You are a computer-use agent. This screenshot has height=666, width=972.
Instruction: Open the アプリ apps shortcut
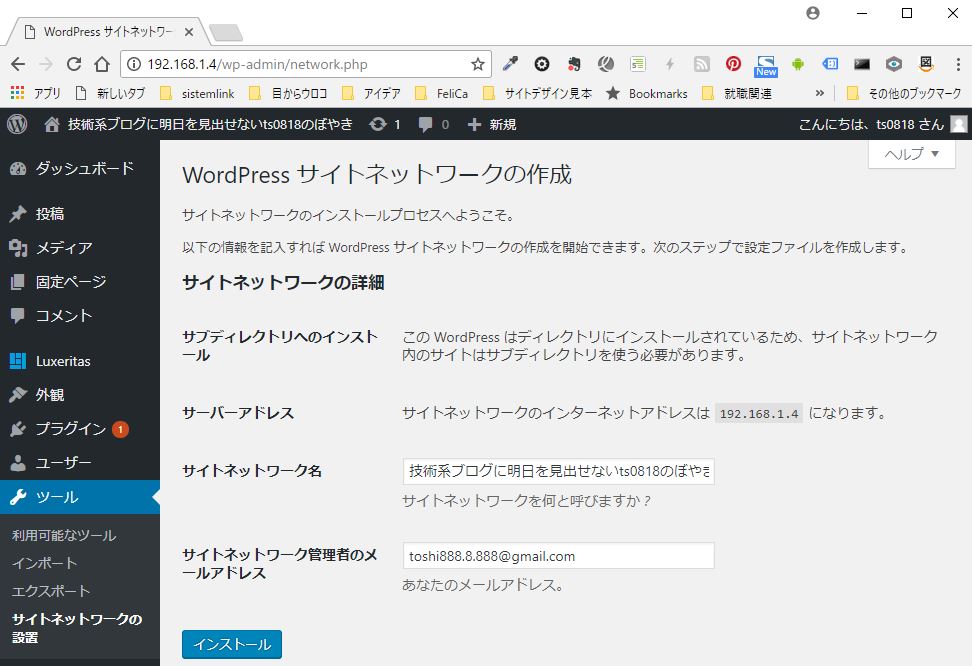[x=35, y=94]
